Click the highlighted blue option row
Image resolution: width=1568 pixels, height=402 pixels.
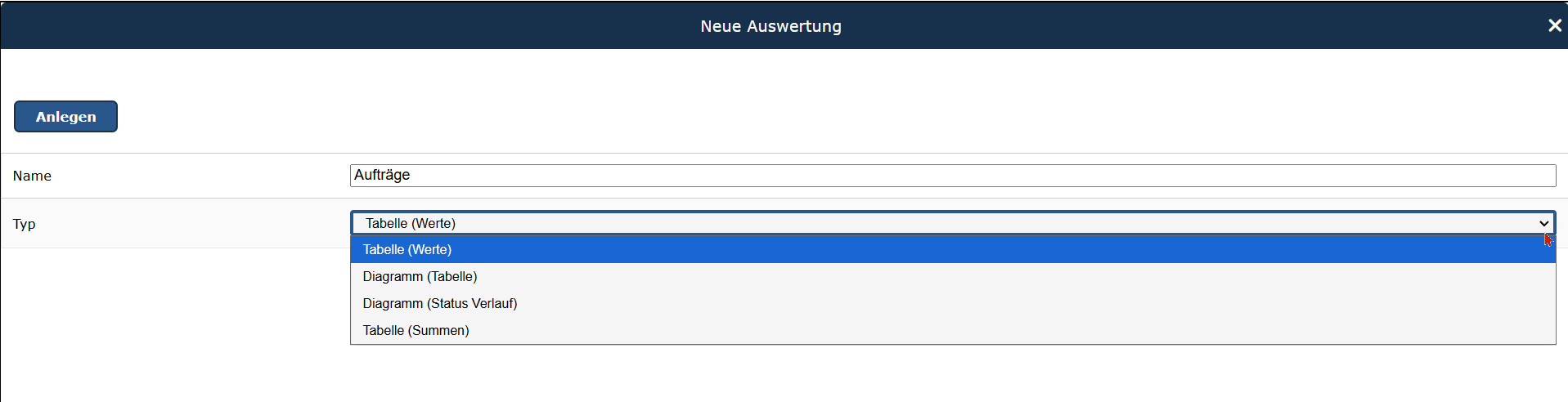953,249
